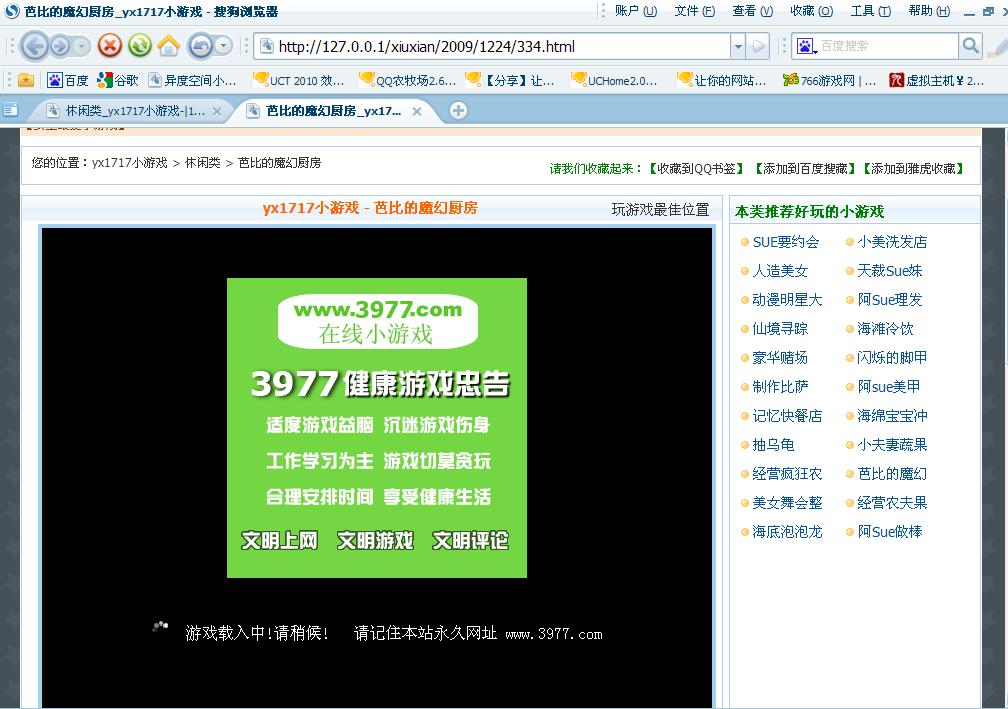
Task: Open the 让你的网站 bookmark
Action: pyautogui.click(x=722, y=80)
